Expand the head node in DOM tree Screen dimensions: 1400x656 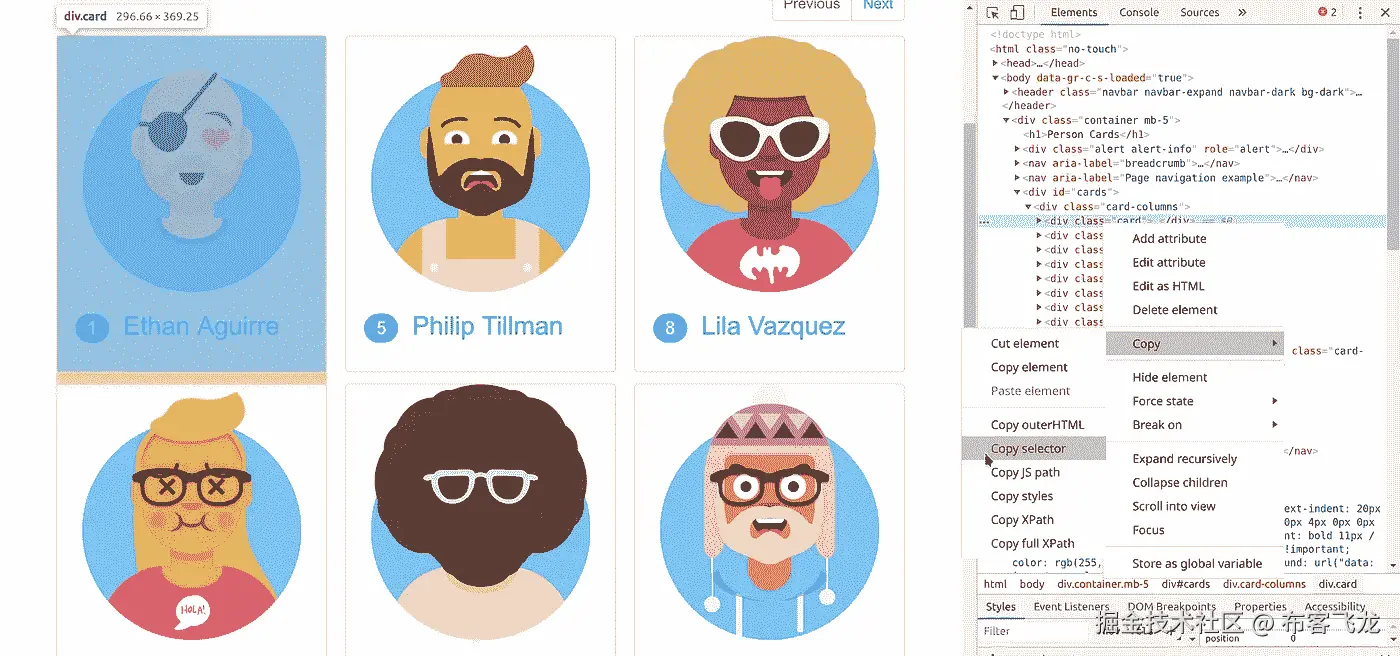pos(995,63)
